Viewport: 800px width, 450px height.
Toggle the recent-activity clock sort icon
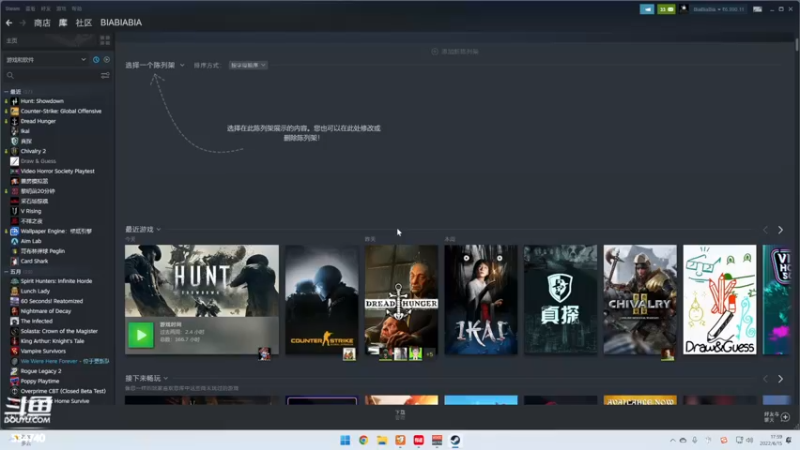pos(96,60)
